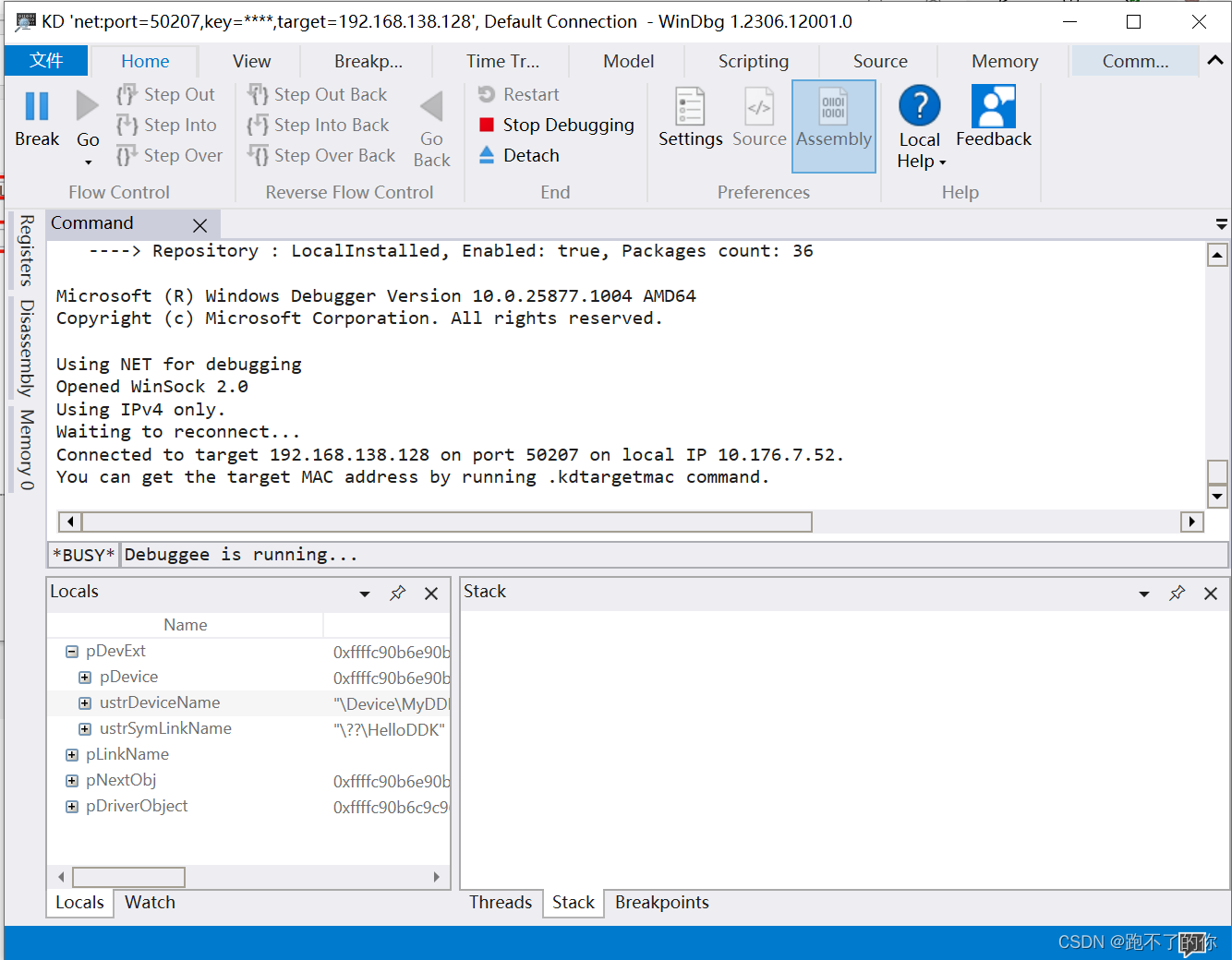Expand the ustrDeviceName node

click(x=85, y=703)
